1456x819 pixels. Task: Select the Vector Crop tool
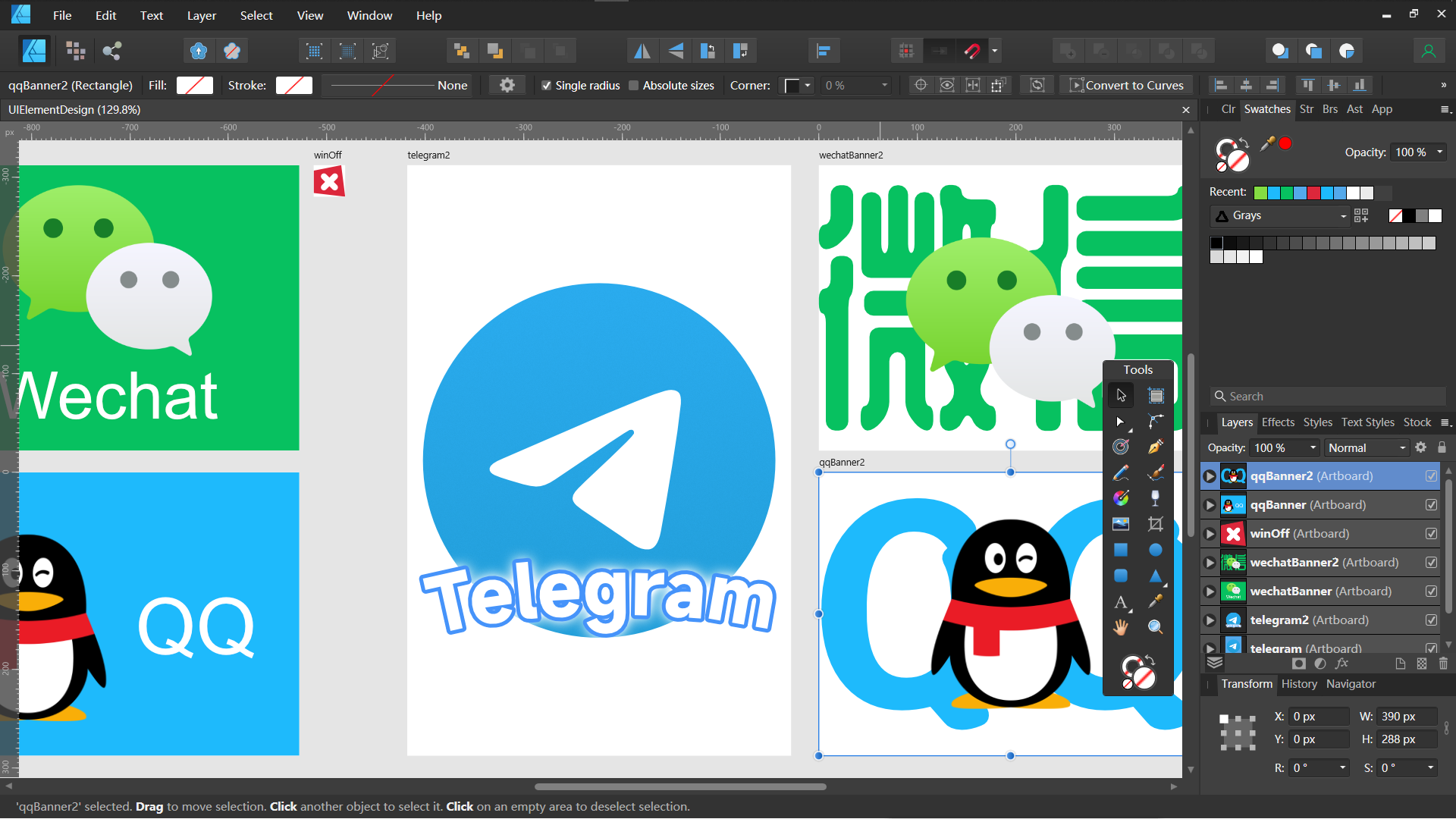click(x=1156, y=524)
